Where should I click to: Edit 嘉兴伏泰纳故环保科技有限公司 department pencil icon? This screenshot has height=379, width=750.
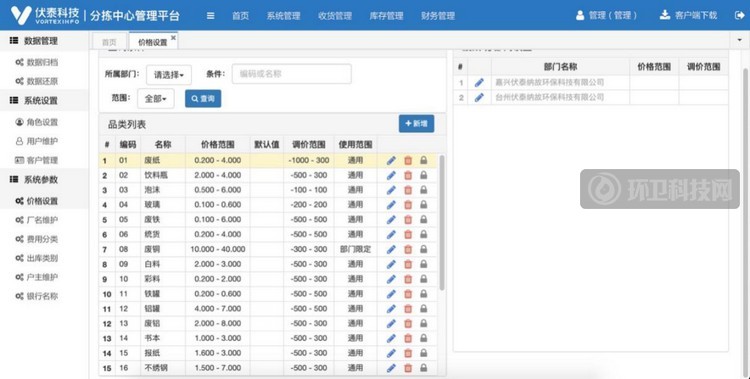pos(479,83)
